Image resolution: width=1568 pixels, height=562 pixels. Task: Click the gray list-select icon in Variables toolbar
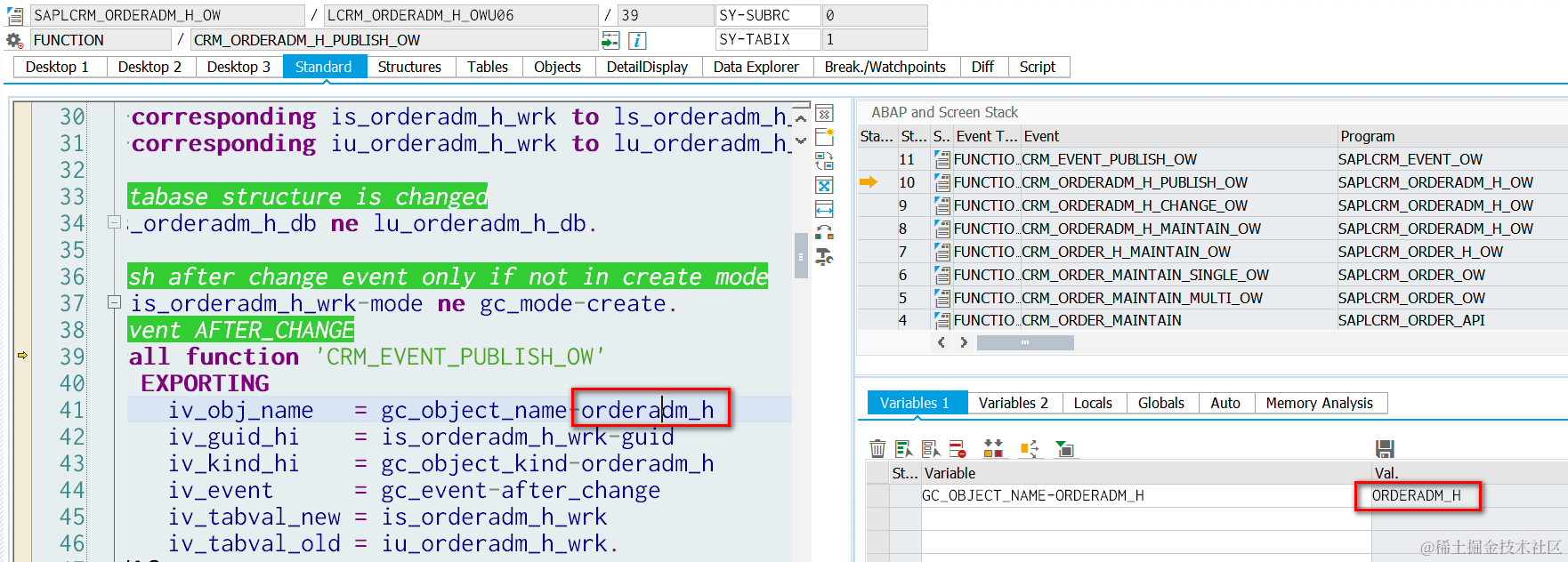[x=931, y=449]
